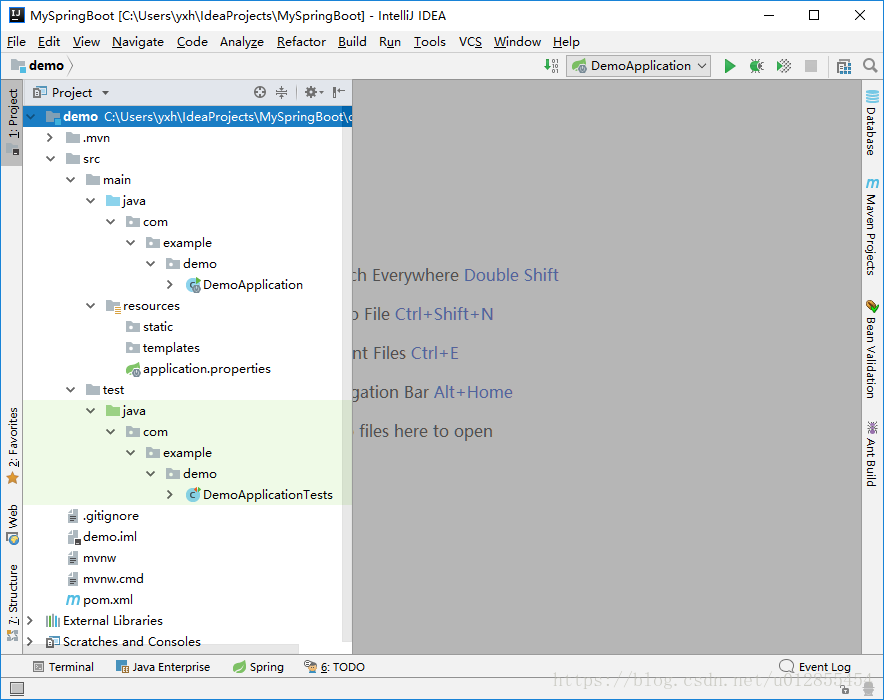Image resolution: width=884 pixels, height=700 pixels.
Task: Open 7: Structure side tab
Action: pos(12,603)
